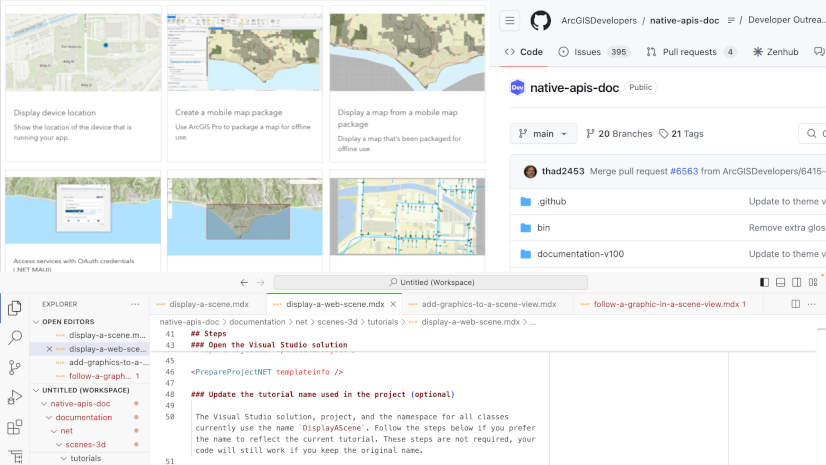This screenshot has height=465, width=826.
Task: Open the Explorer panel ellipsis menu
Action: click(135, 304)
